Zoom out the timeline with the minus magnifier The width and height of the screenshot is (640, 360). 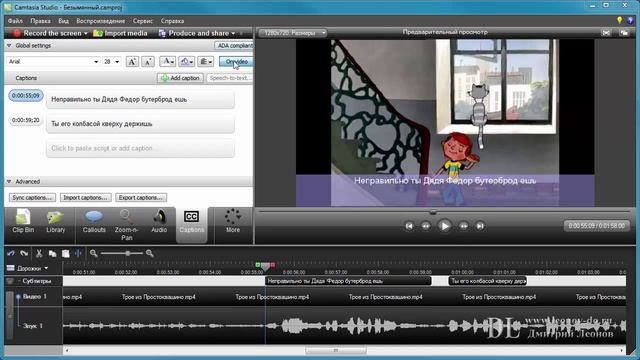[93, 253]
